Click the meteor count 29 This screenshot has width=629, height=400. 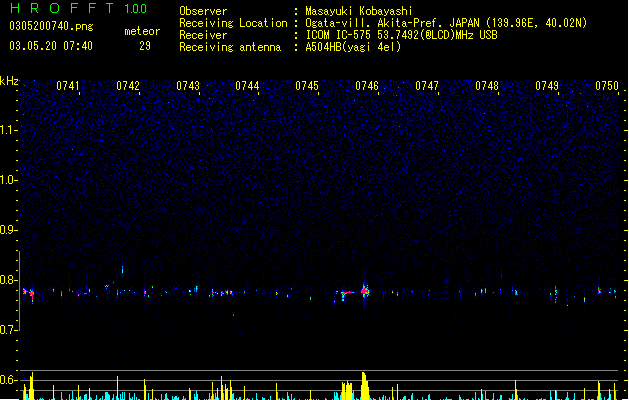(145, 46)
